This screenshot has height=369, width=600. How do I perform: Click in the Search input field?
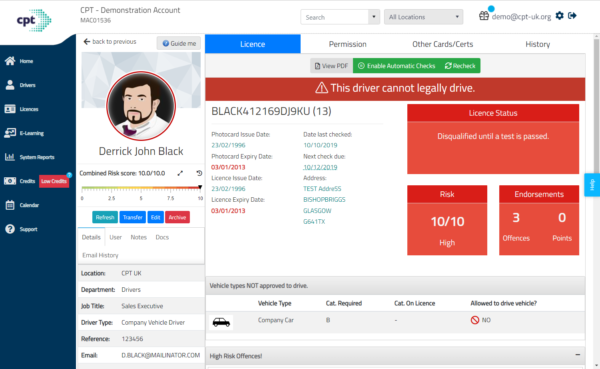[x=335, y=17]
